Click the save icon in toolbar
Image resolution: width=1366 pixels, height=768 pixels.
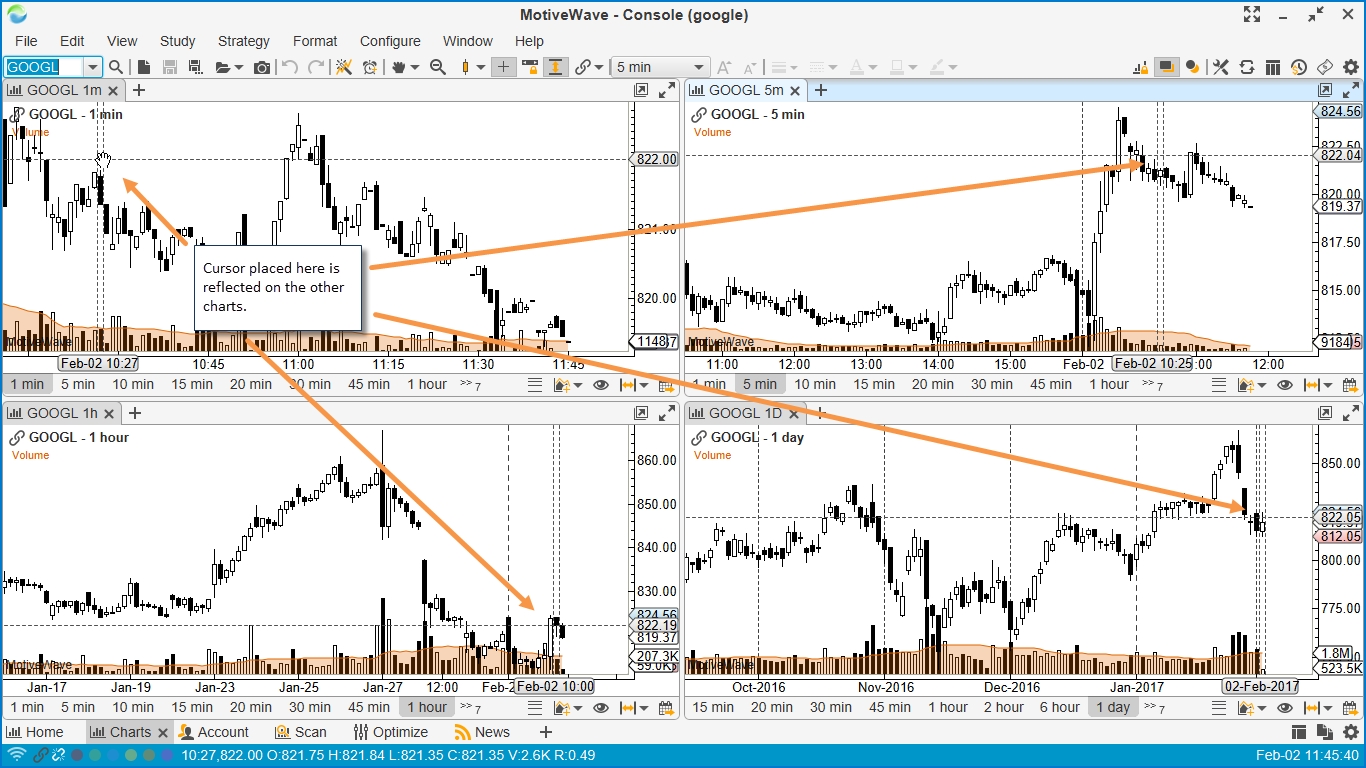[169, 67]
